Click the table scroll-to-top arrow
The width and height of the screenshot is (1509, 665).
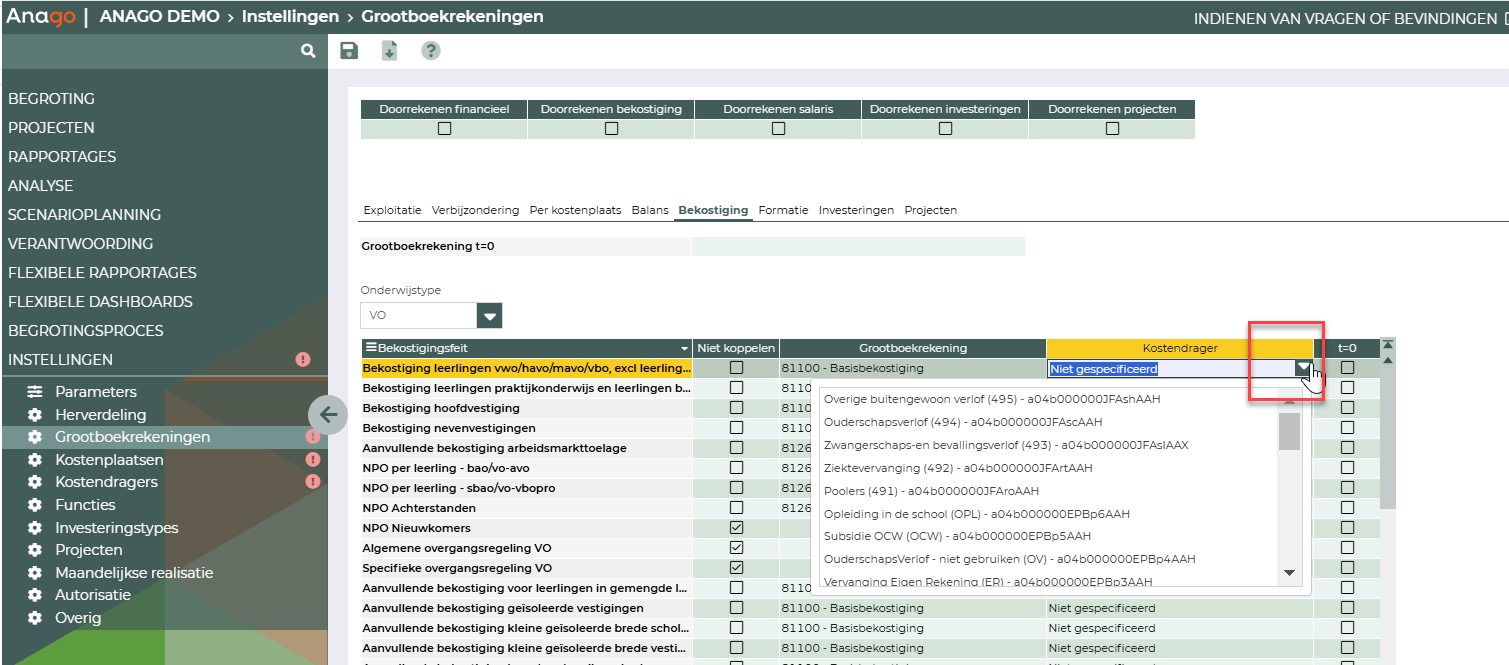(1387, 345)
